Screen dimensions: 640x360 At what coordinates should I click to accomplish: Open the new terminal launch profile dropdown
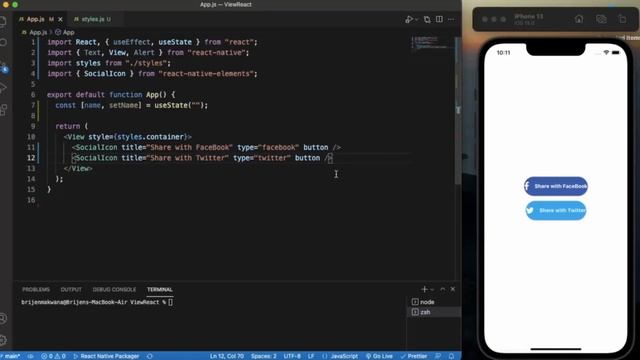[432, 290]
